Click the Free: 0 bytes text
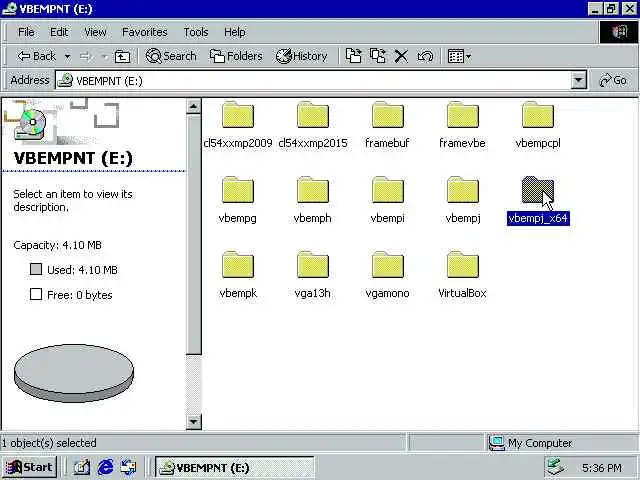This screenshot has height=480, width=640. point(80,295)
